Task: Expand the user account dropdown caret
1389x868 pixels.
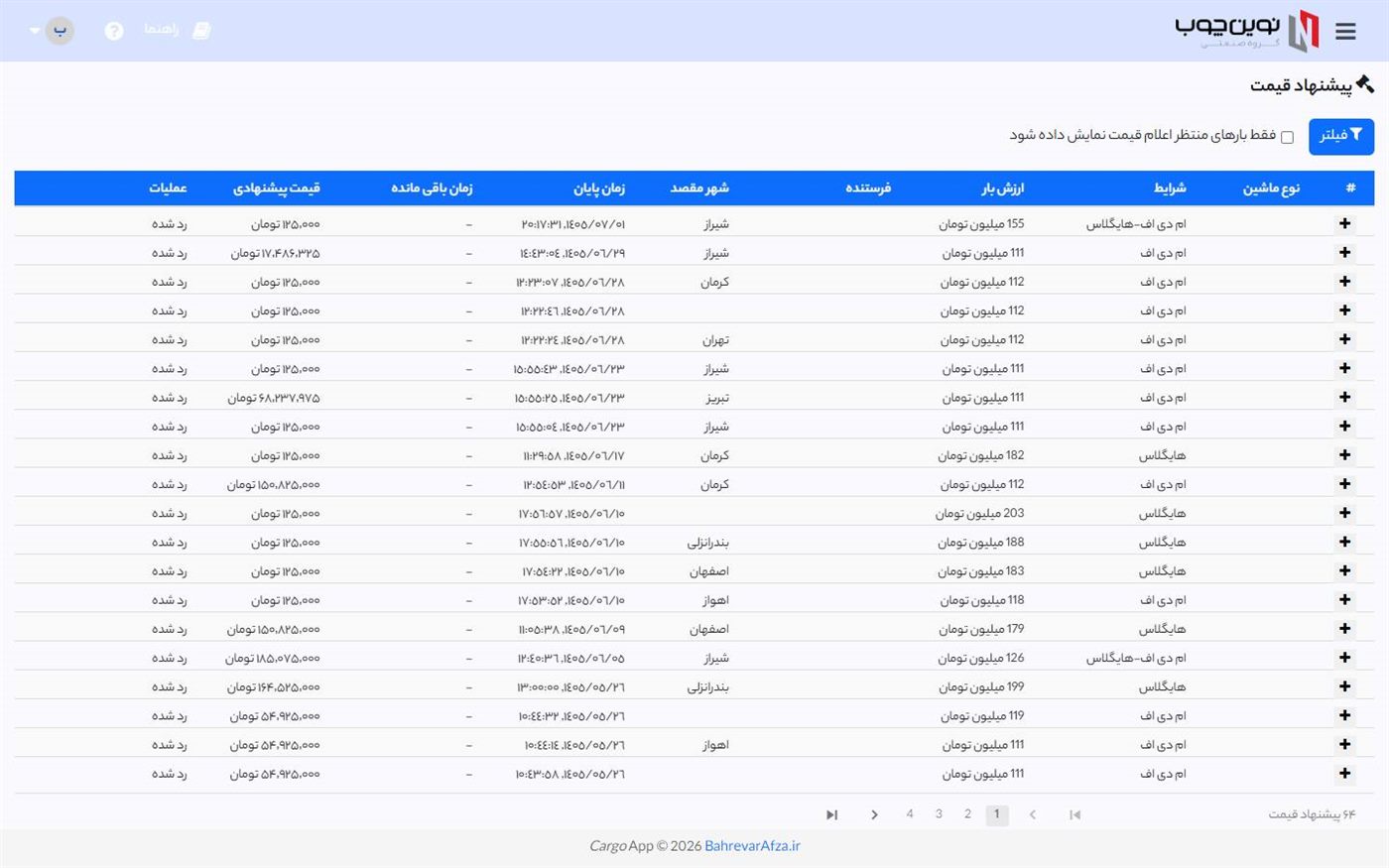Action: [x=35, y=31]
